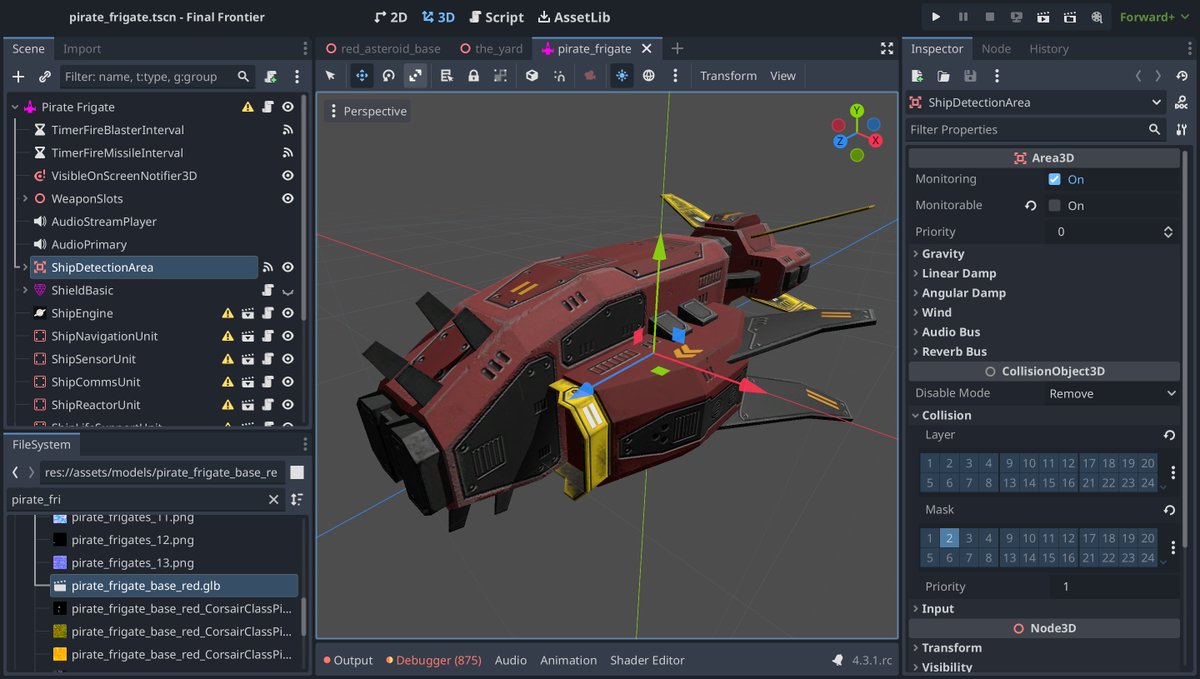
Task: Add a new node with the plus icon
Action: click(18, 76)
